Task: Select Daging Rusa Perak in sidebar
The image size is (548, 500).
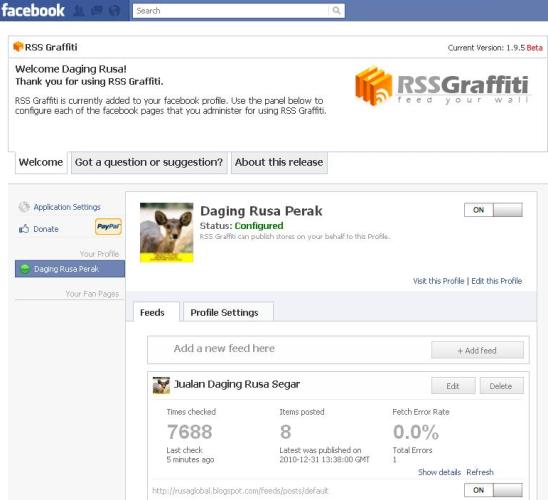Action: click(70, 269)
